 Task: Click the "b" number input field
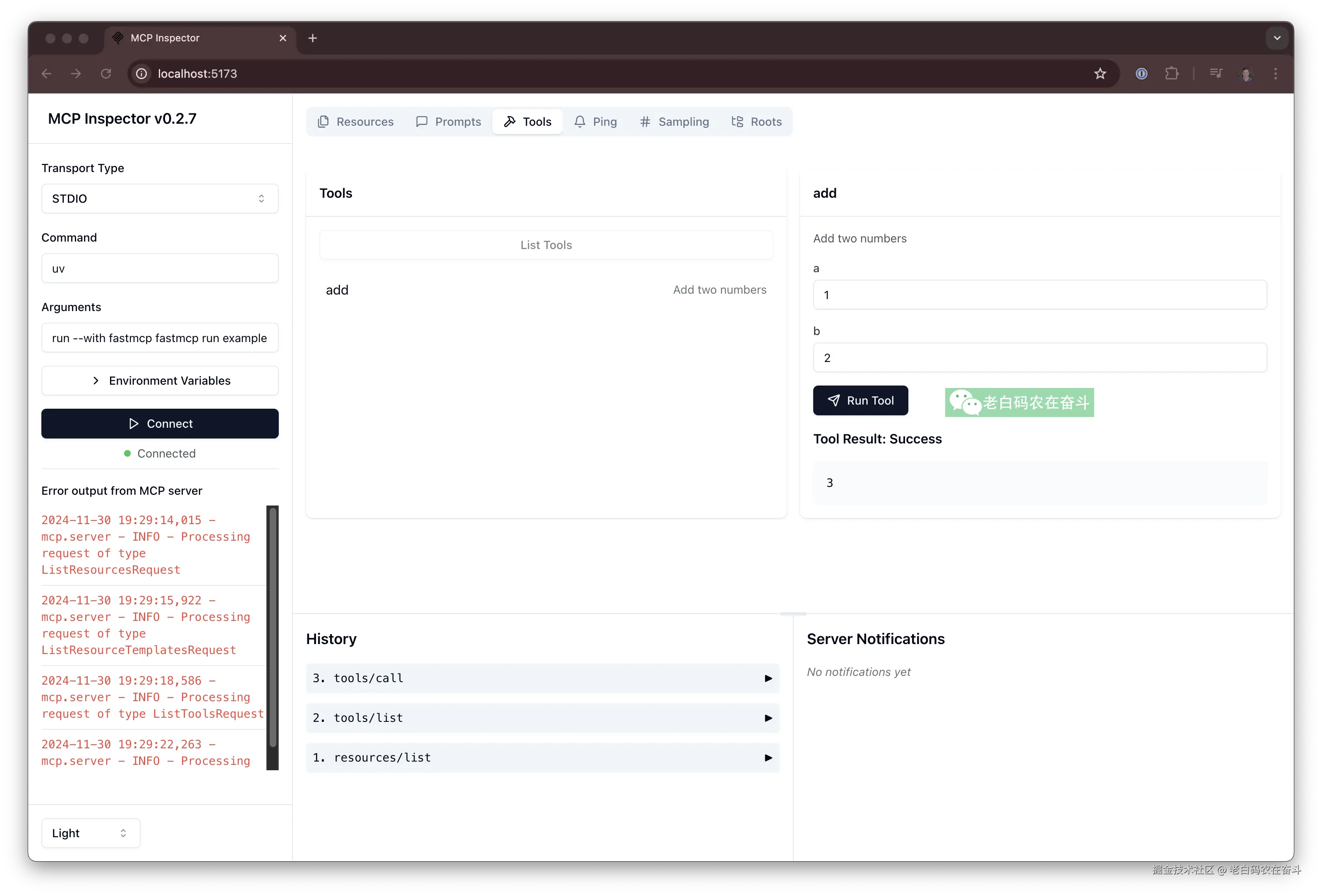tap(1040, 358)
